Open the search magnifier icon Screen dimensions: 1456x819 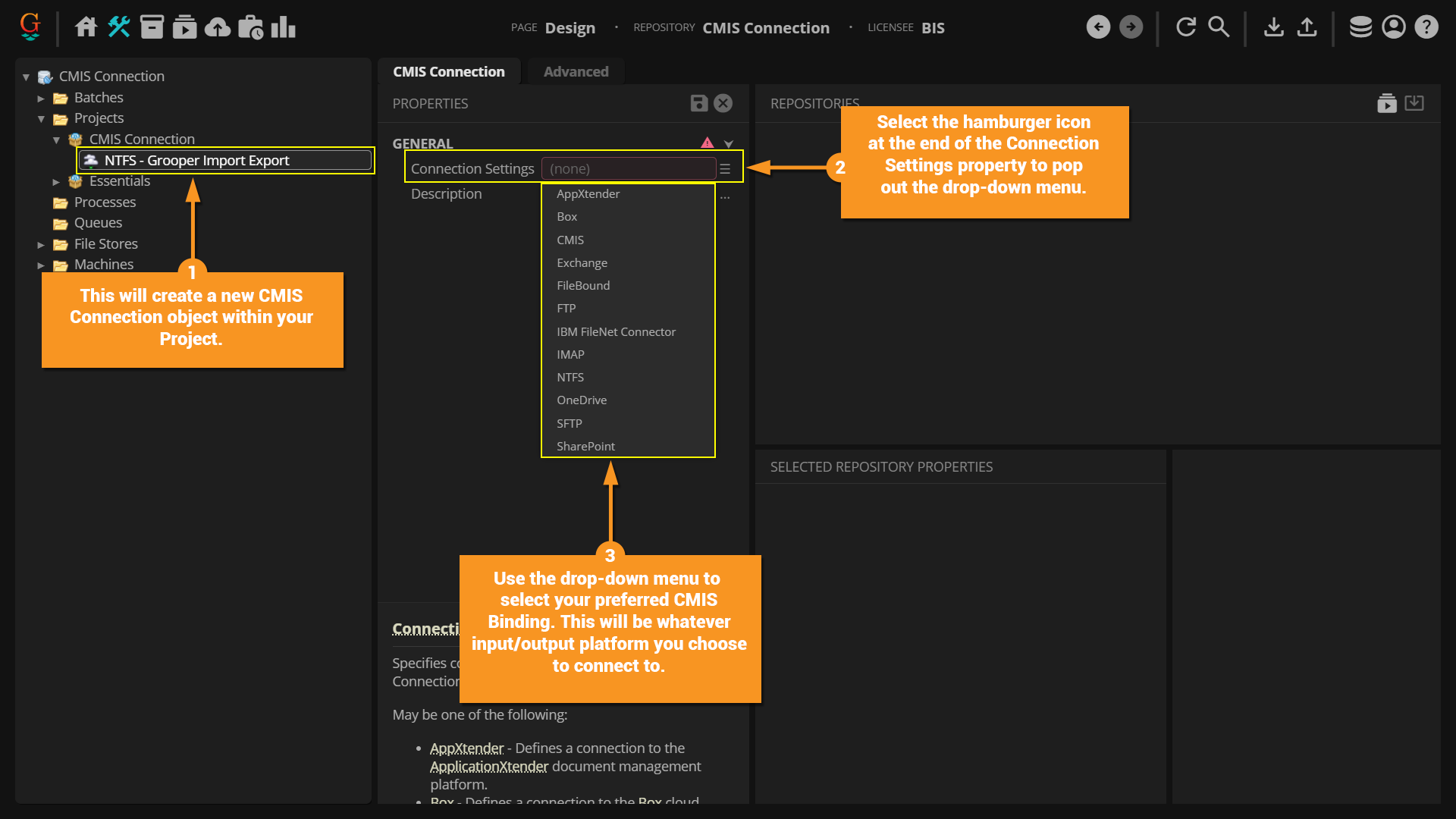pyautogui.click(x=1218, y=27)
